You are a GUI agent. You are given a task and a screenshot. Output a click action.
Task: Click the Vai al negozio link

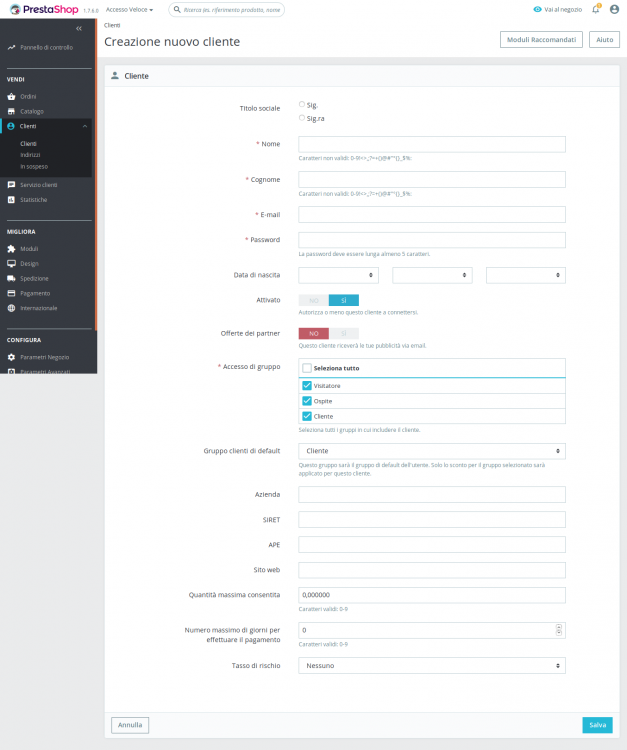click(563, 10)
